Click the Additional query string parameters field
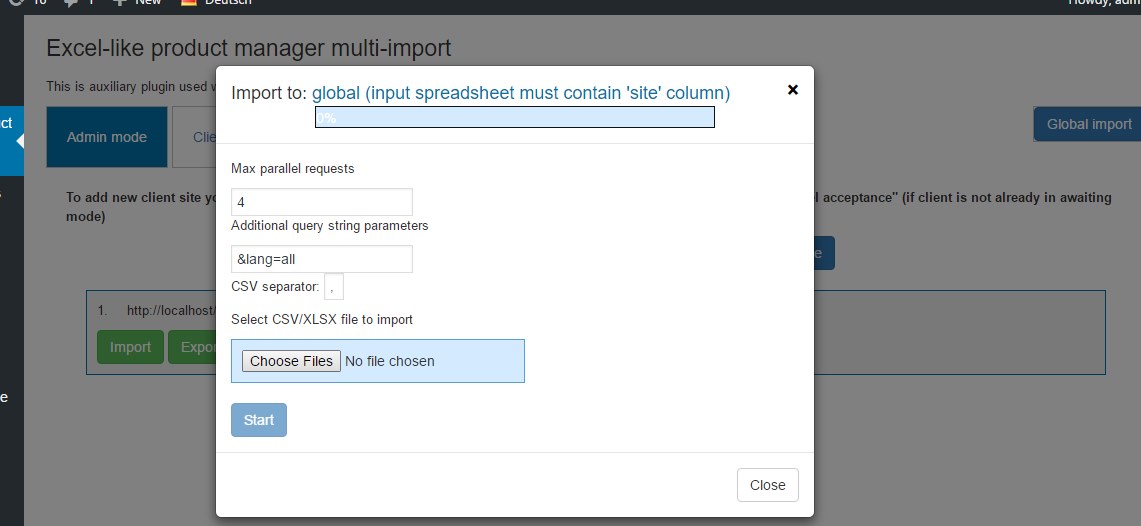Image resolution: width=1141 pixels, height=526 pixels. click(x=322, y=259)
